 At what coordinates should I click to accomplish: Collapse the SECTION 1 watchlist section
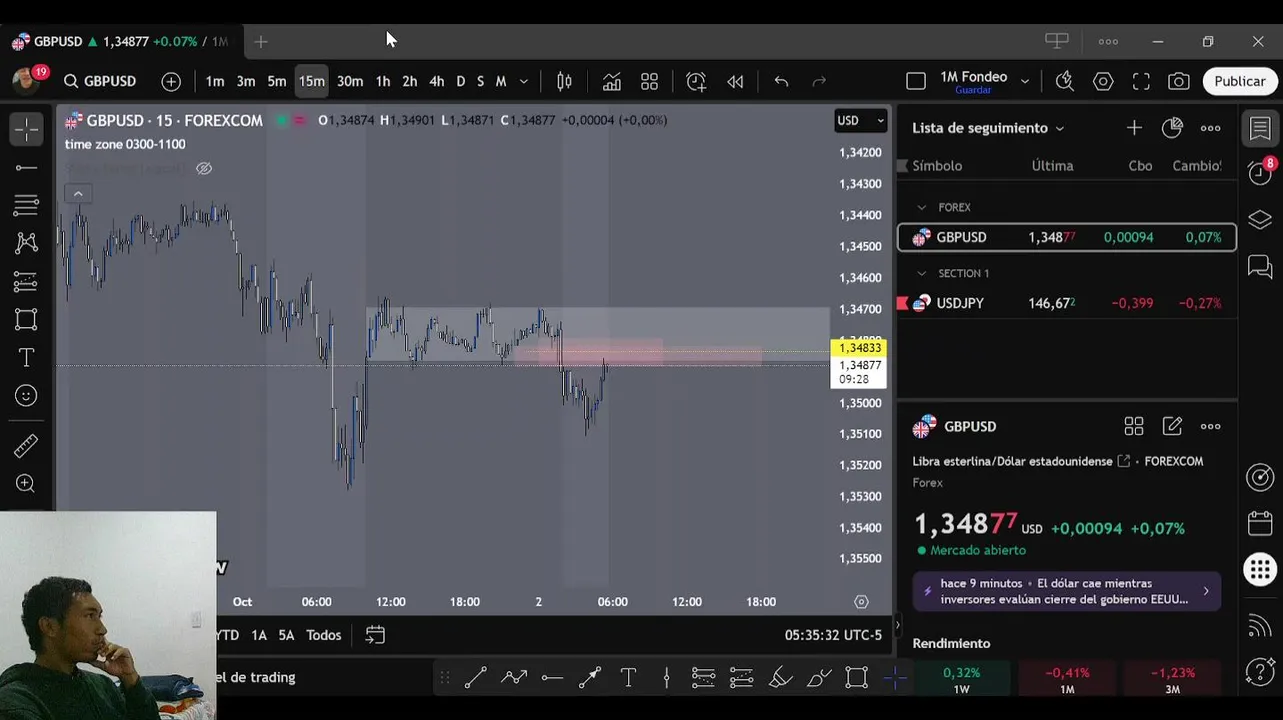click(x=922, y=273)
